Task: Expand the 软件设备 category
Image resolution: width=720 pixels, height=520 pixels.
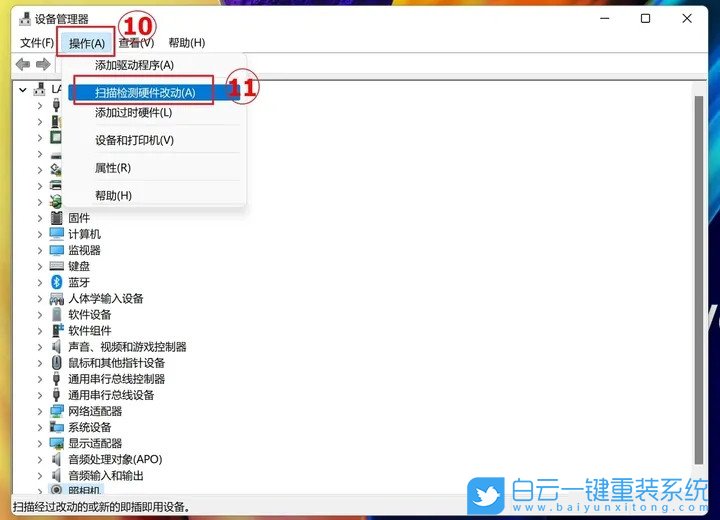Action: pyautogui.click(x=40, y=315)
